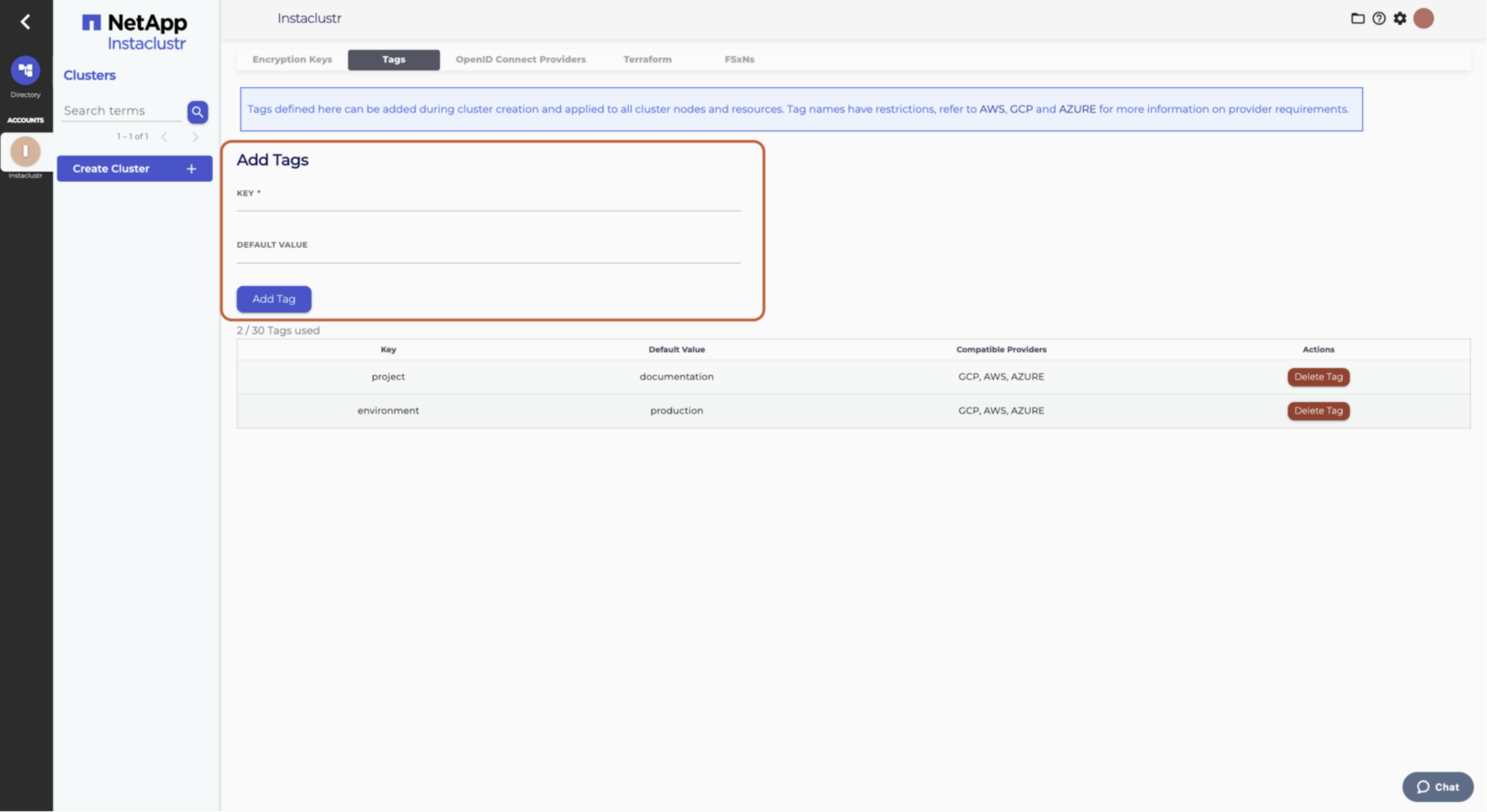Open the help question mark icon
1487x812 pixels.
(1378, 18)
